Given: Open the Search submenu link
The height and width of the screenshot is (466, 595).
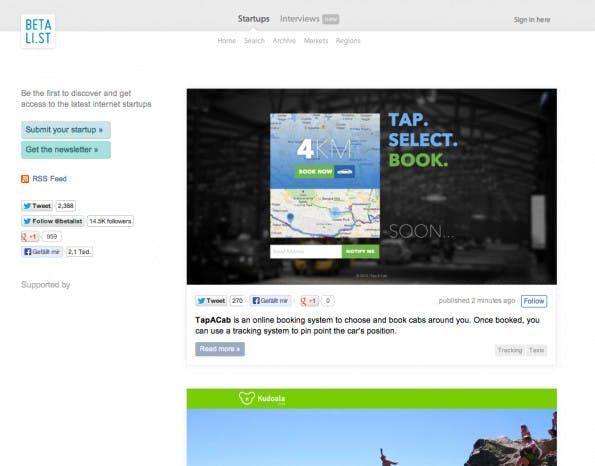Looking at the screenshot, I should tap(254, 41).
